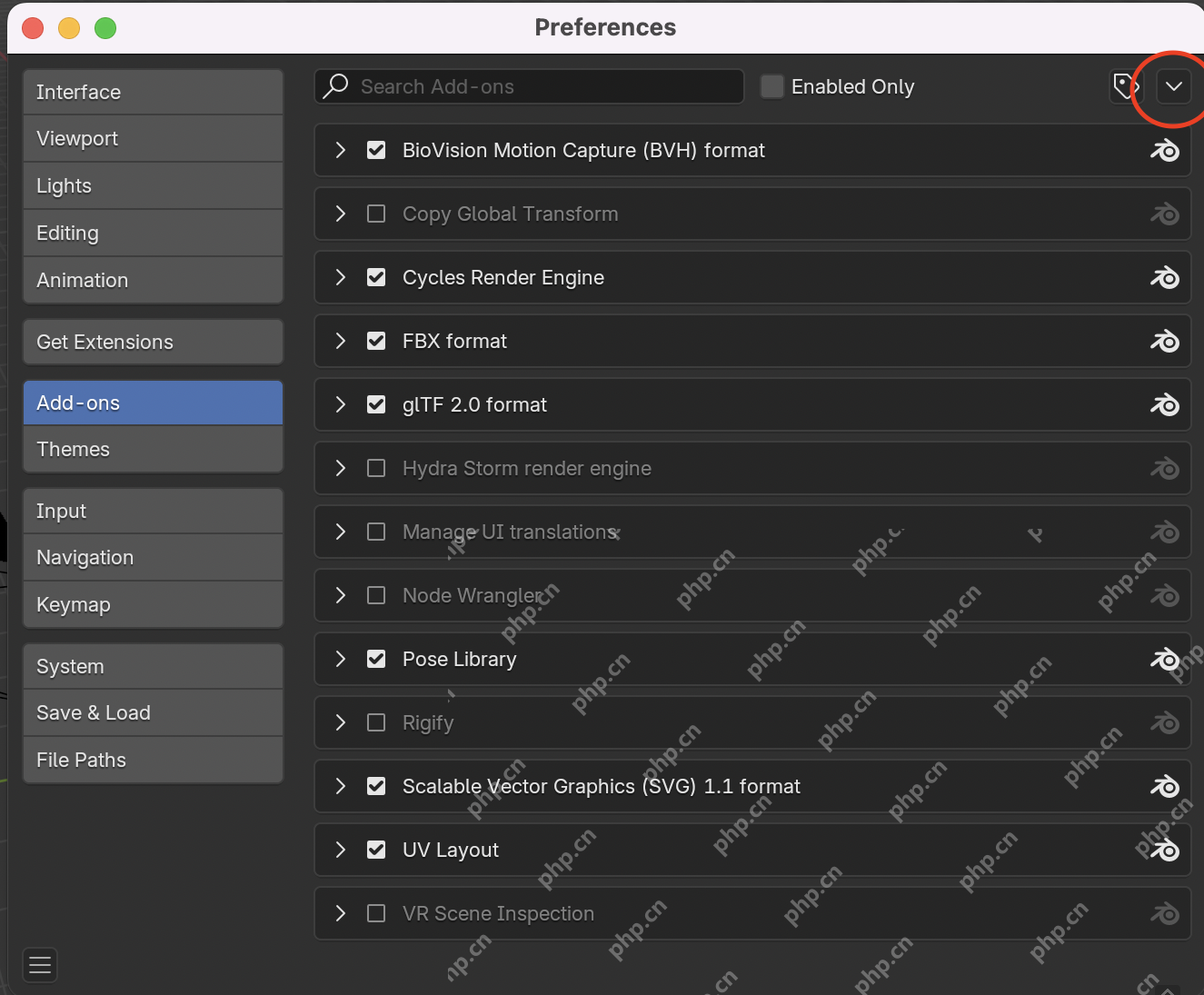Click the Blender logo icon on BioVision Motion Capture row
This screenshot has height=995, width=1204.
pos(1165,150)
